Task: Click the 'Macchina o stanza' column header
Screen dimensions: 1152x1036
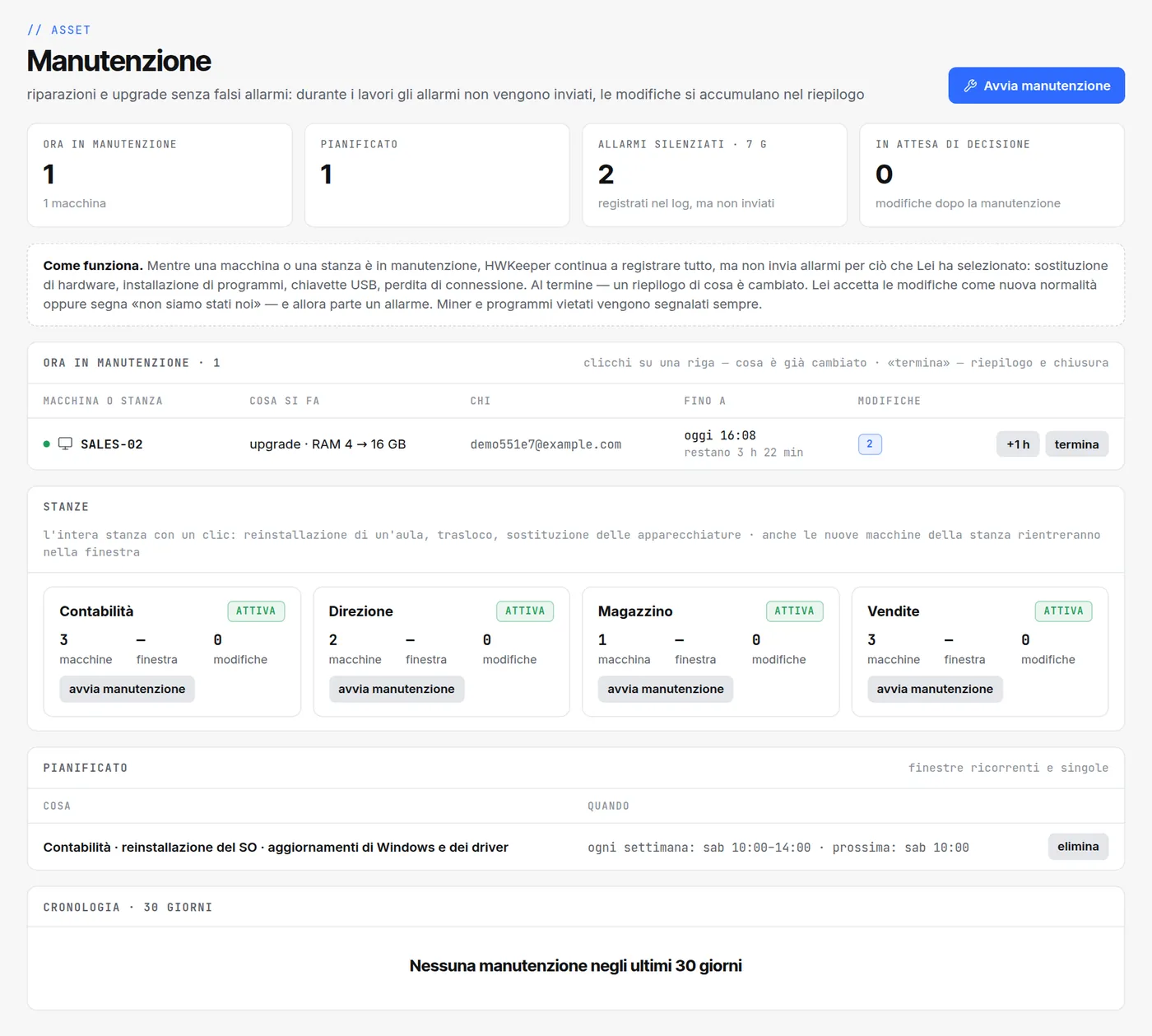Action: pos(103,401)
